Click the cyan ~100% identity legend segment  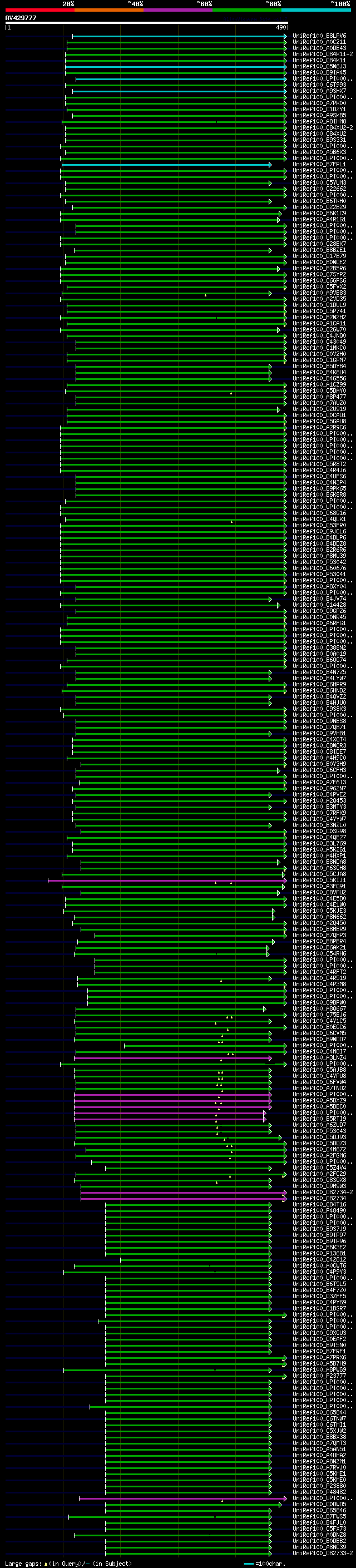316,10
